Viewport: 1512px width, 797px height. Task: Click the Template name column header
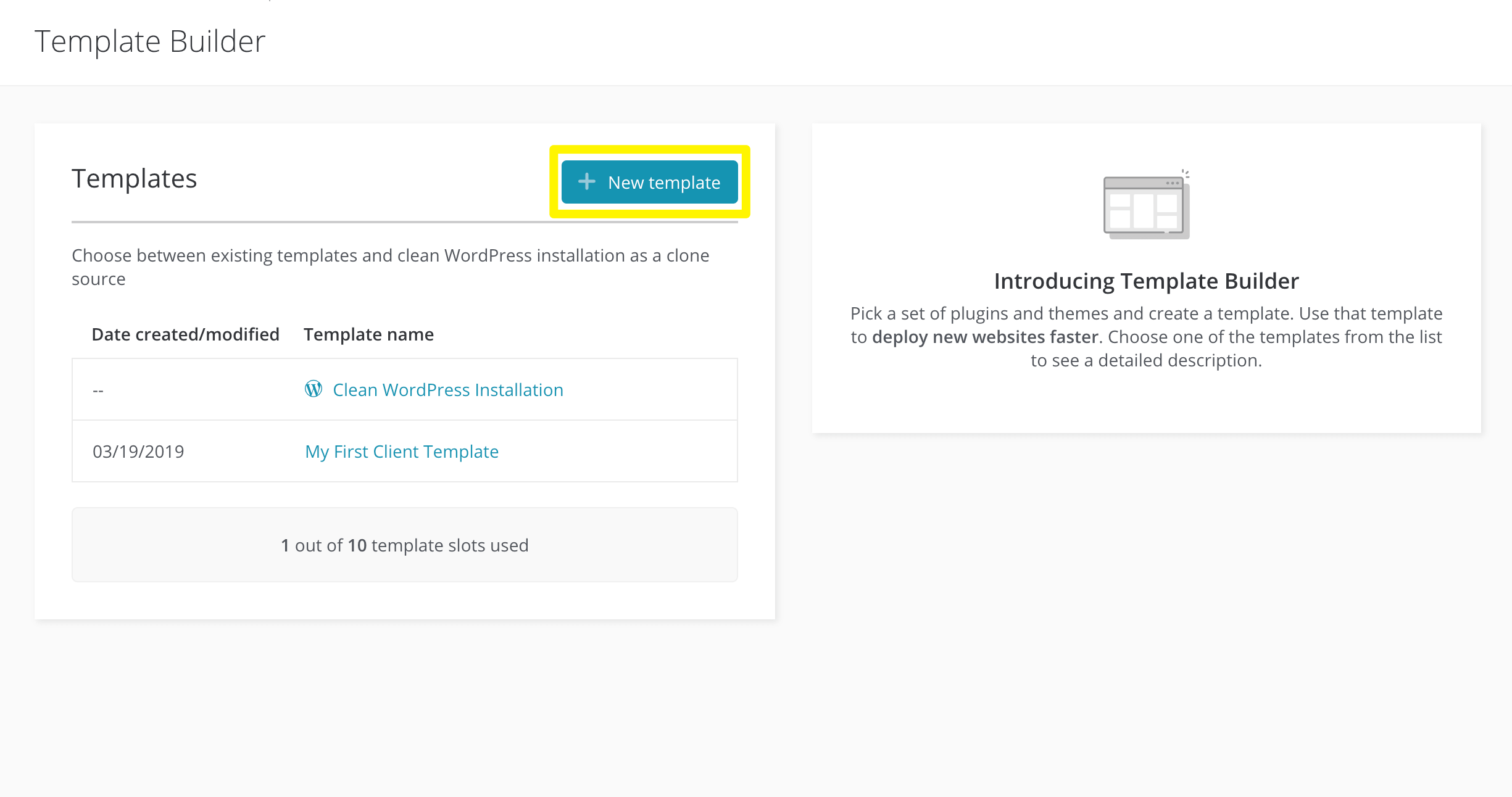point(369,334)
